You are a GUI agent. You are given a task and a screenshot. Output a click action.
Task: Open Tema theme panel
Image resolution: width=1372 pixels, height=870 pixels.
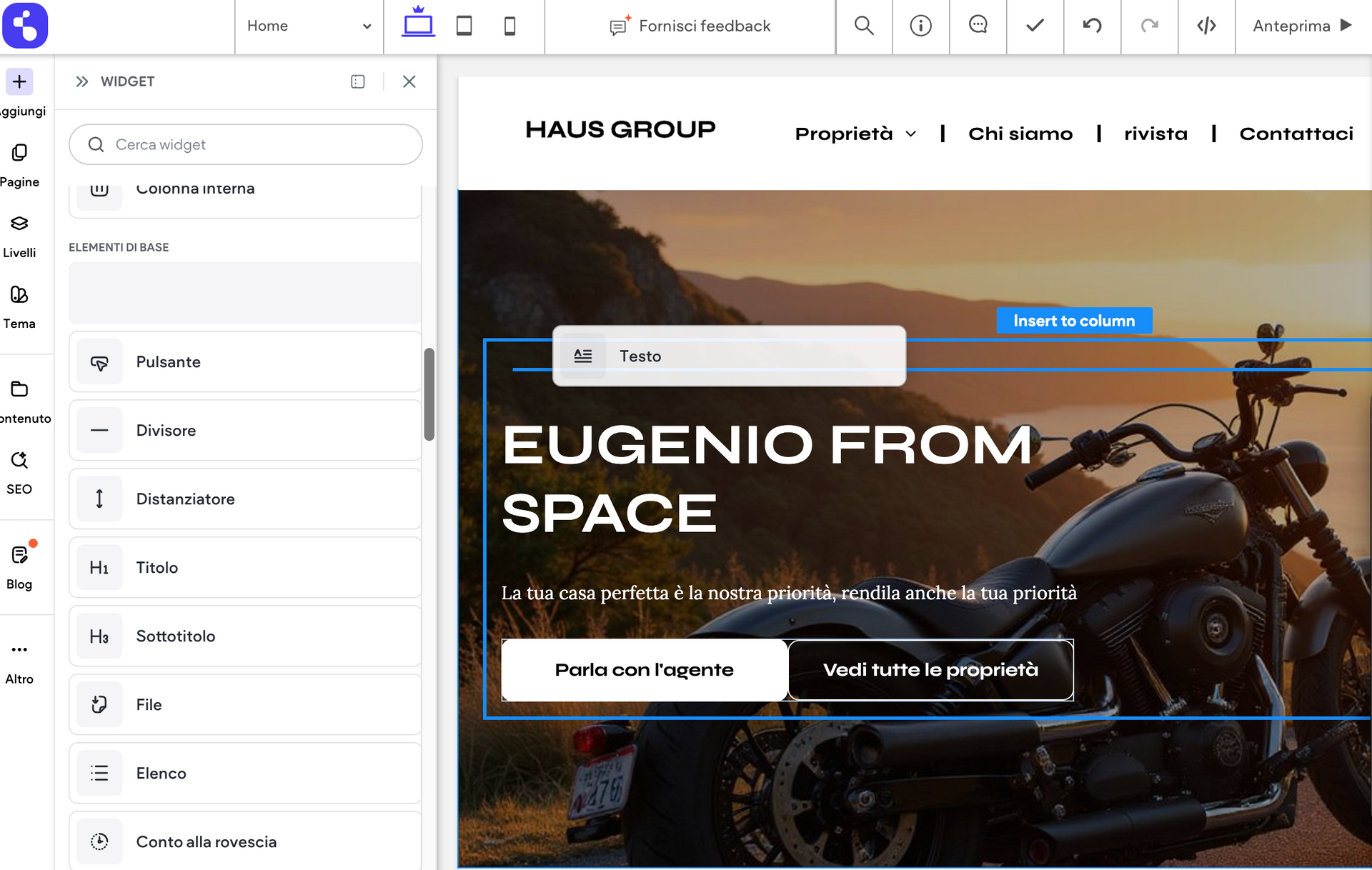pyautogui.click(x=19, y=307)
